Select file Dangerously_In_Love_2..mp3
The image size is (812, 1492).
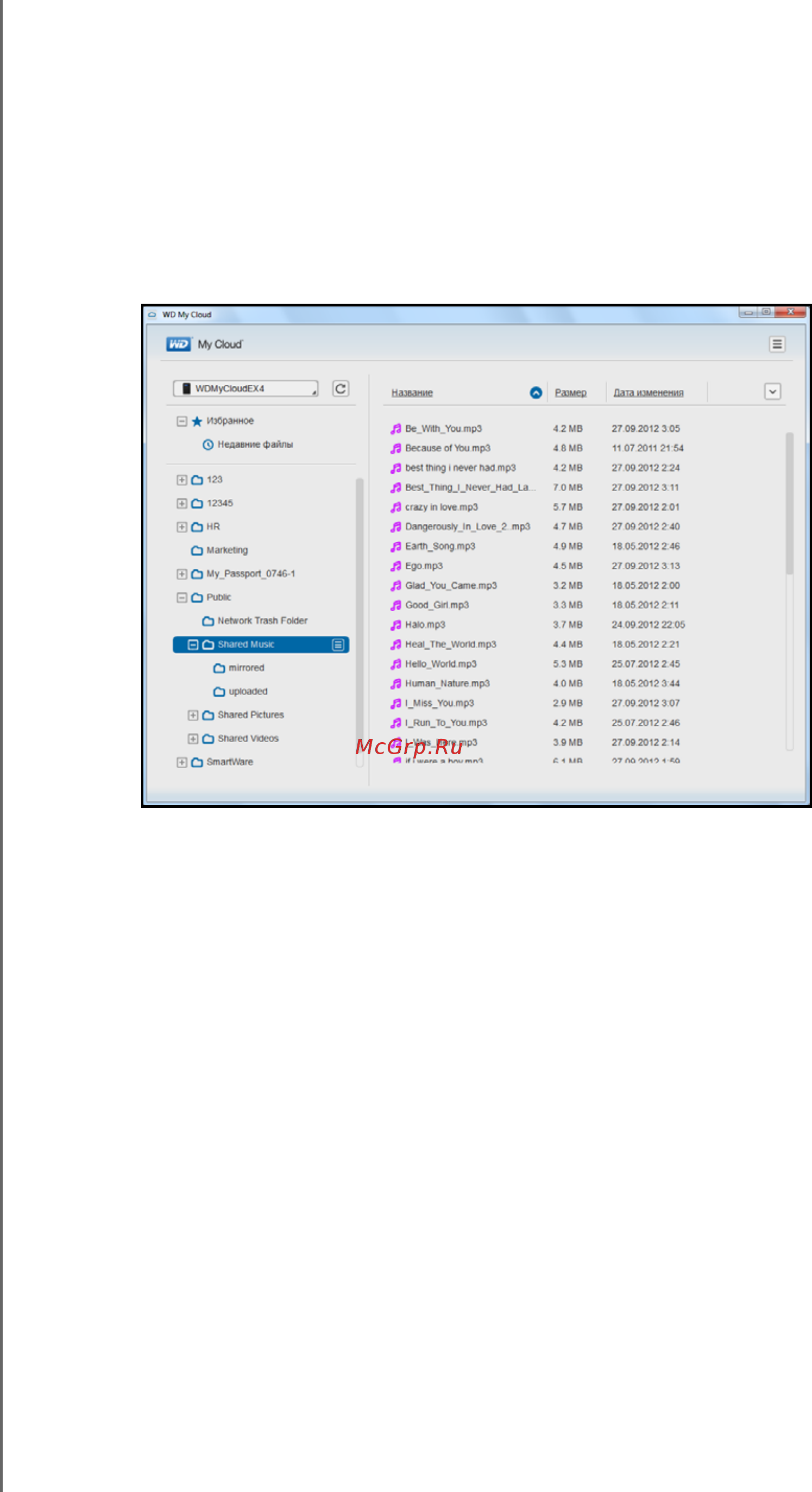click(x=468, y=526)
